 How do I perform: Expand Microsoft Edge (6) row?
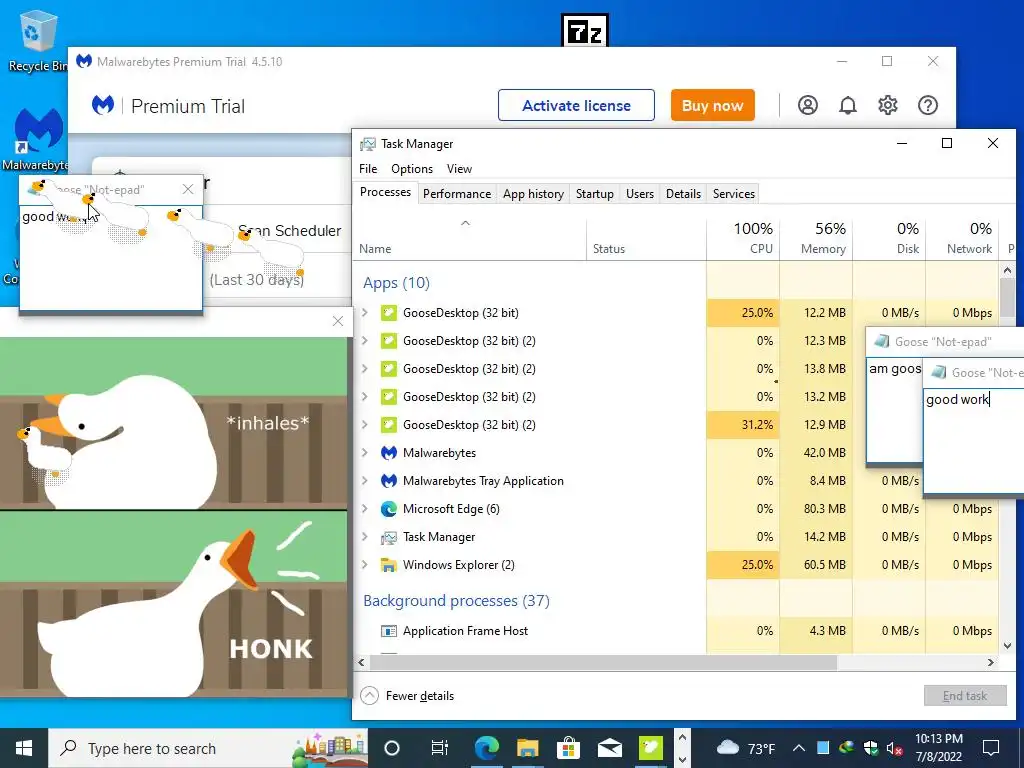coord(365,509)
